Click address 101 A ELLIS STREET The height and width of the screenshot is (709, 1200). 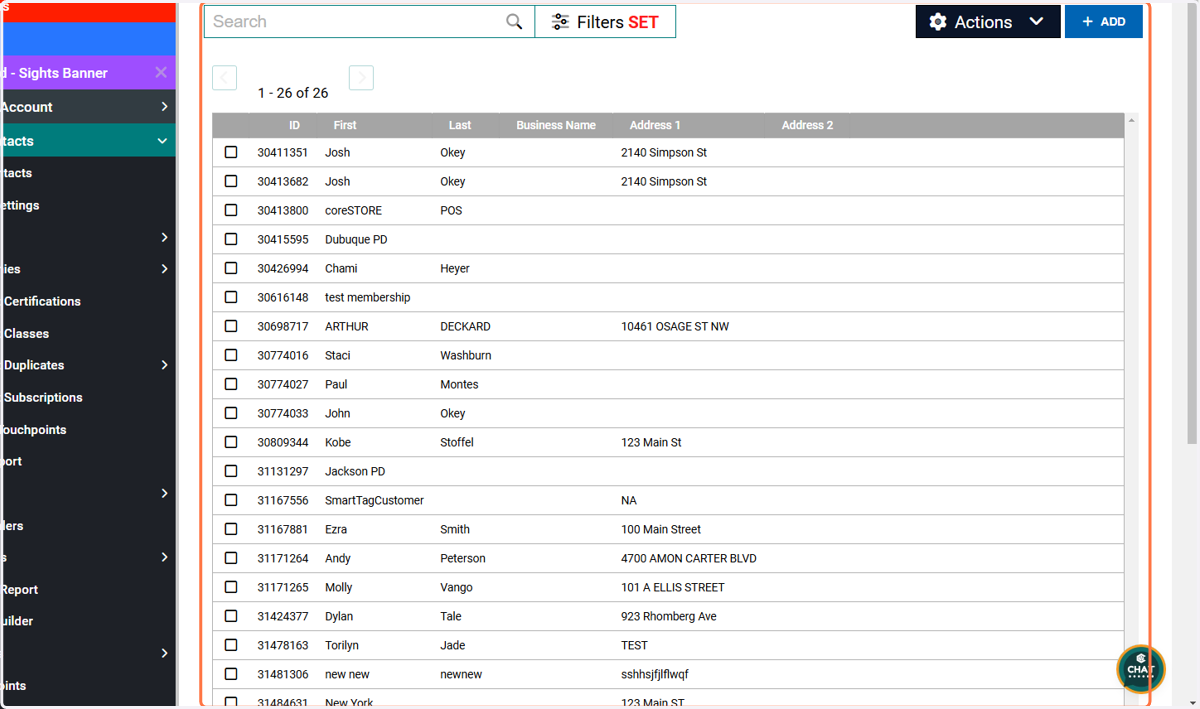[x=673, y=587]
